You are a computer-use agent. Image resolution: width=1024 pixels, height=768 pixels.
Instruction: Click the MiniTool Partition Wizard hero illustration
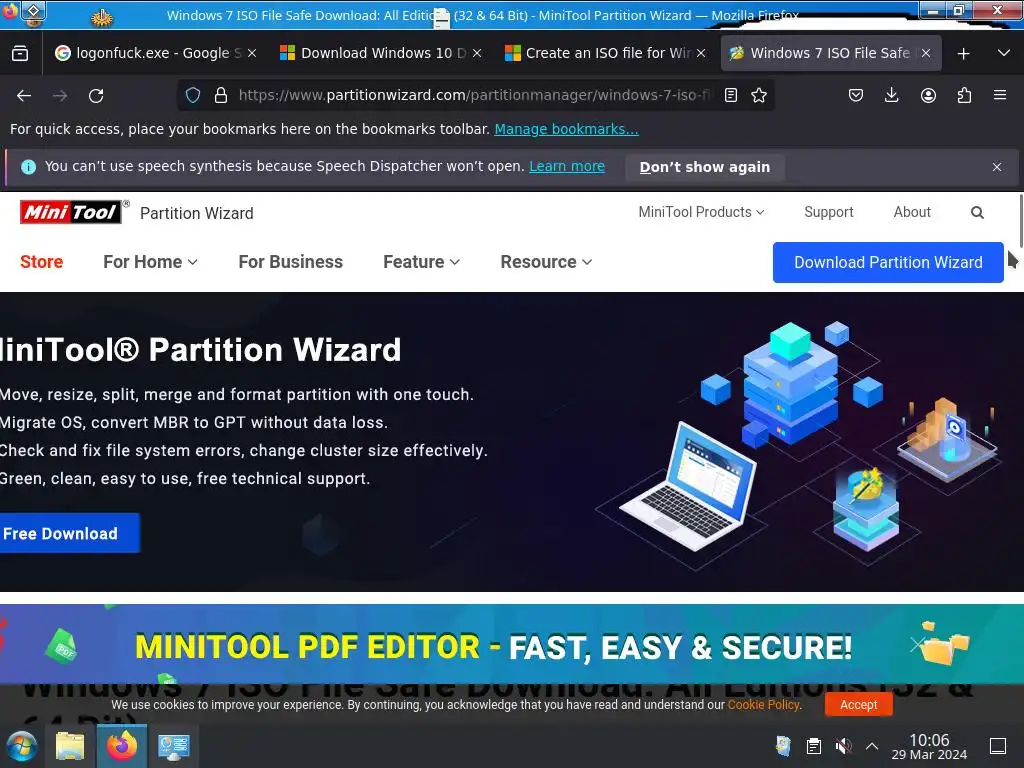click(x=797, y=444)
